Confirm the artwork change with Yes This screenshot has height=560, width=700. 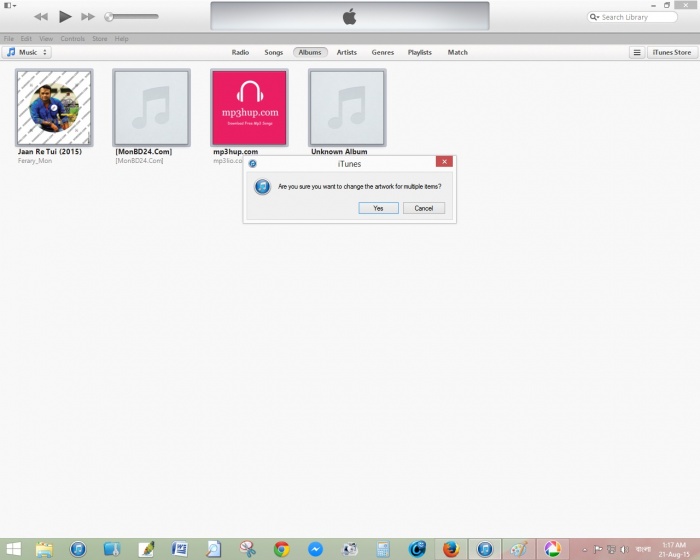pyautogui.click(x=378, y=208)
